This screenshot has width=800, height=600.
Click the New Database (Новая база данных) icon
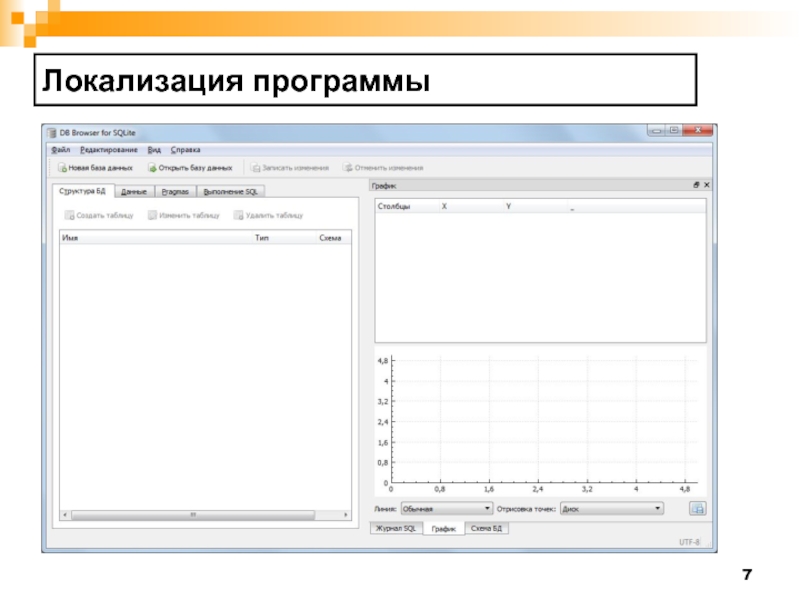click(62, 168)
